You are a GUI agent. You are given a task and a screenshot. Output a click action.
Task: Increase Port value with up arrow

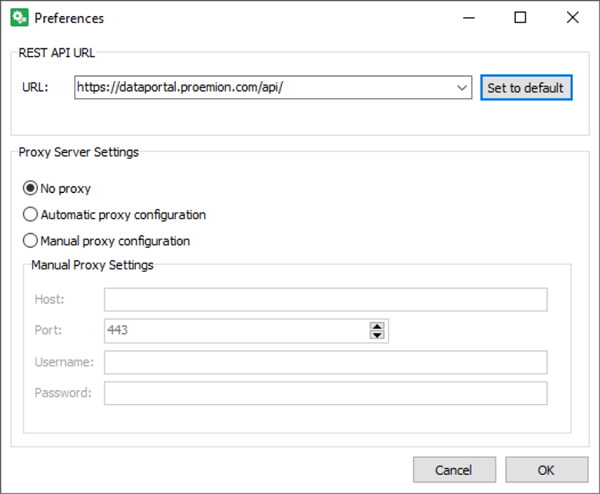[x=377, y=326]
